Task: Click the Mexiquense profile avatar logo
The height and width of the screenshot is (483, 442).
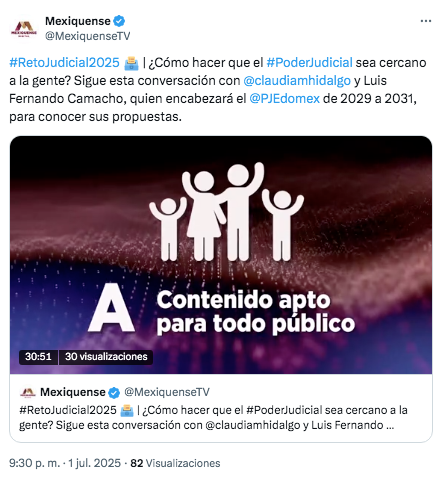Action: coord(24,29)
